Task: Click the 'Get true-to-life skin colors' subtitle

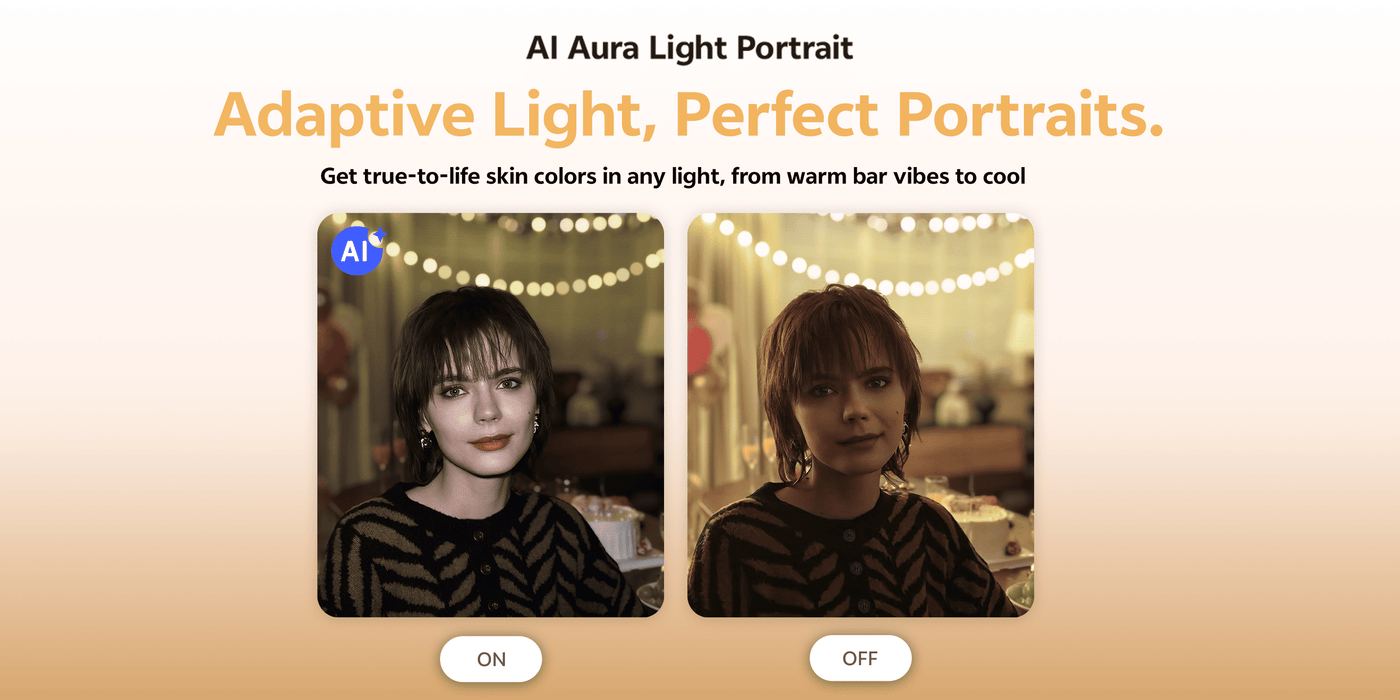Action: pyautogui.click(x=673, y=177)
